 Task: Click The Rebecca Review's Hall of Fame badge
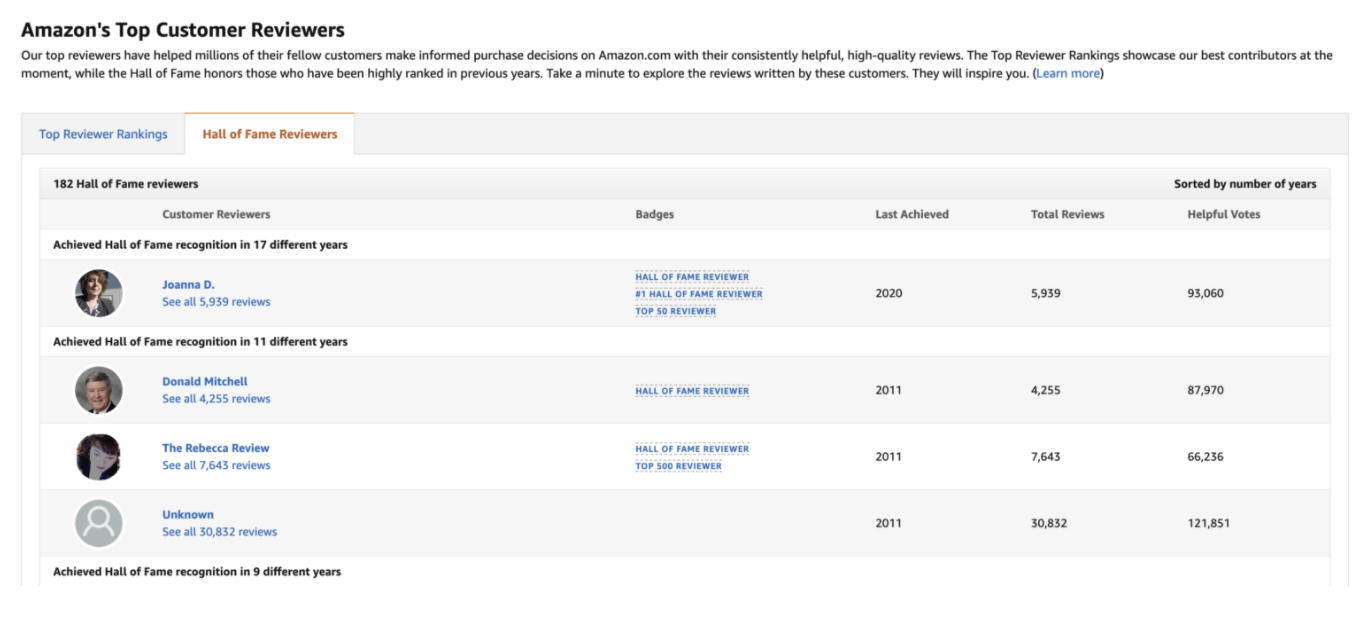692,449
